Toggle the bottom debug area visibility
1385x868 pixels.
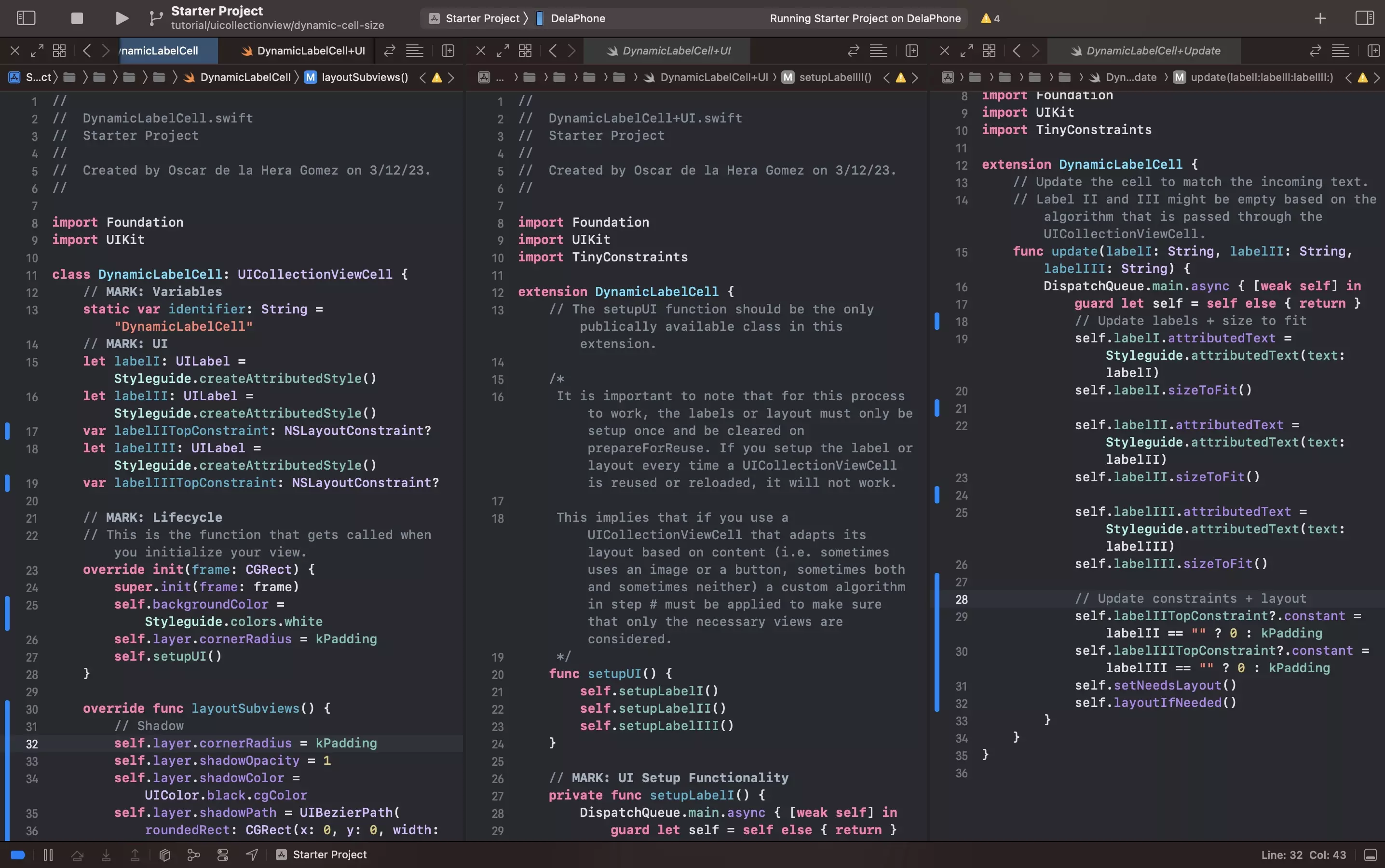[1370, 855]
